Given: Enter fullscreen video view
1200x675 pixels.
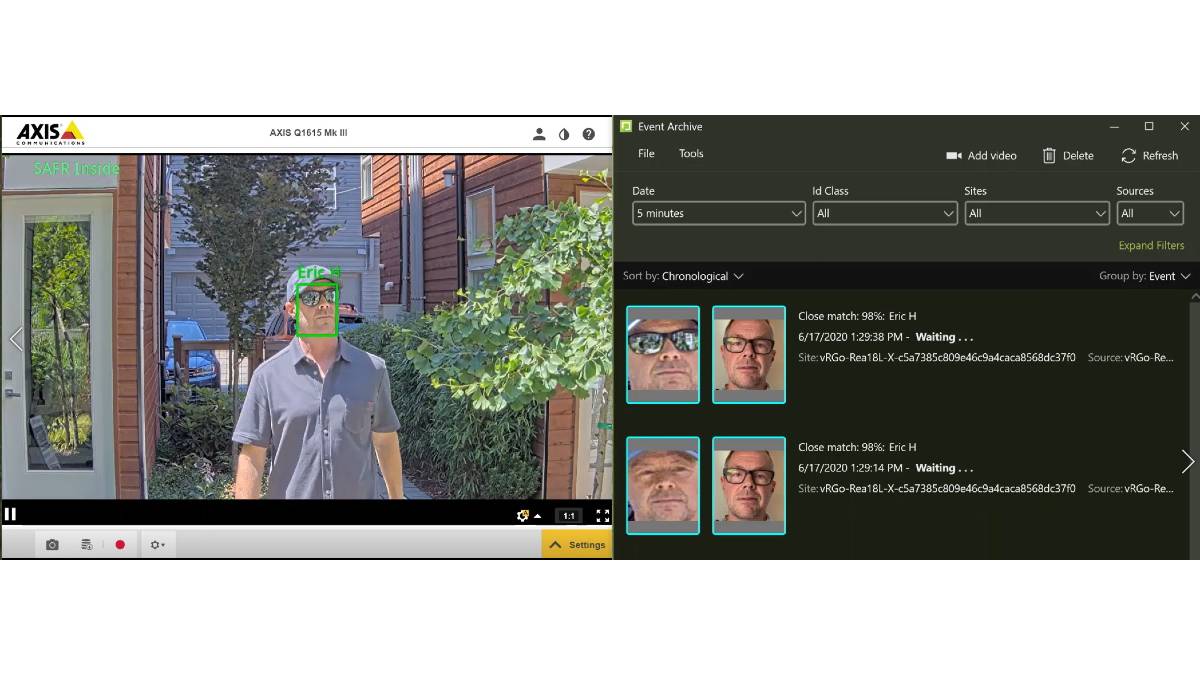Looking at the screenshot, I should click(603, 516).
